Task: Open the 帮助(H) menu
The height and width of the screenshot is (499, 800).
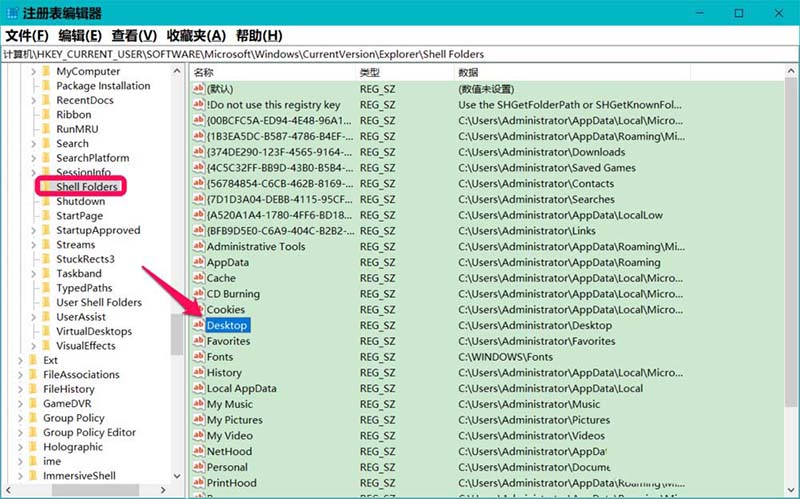Action: point(259,36)
